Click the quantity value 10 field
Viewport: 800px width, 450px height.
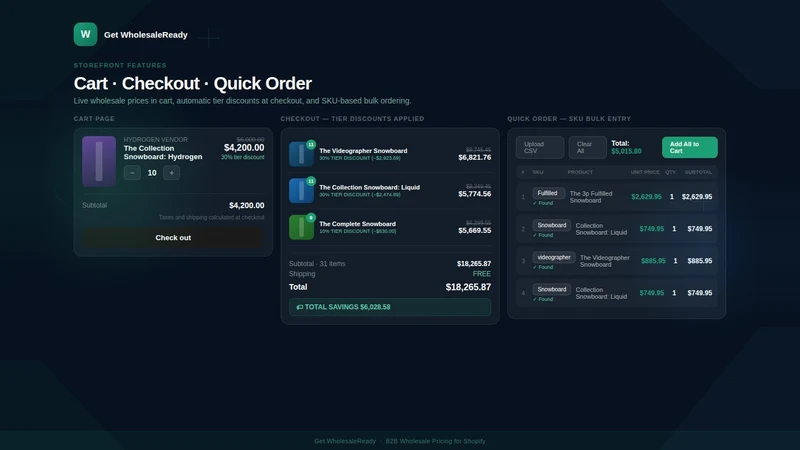[x=152, y=173]
